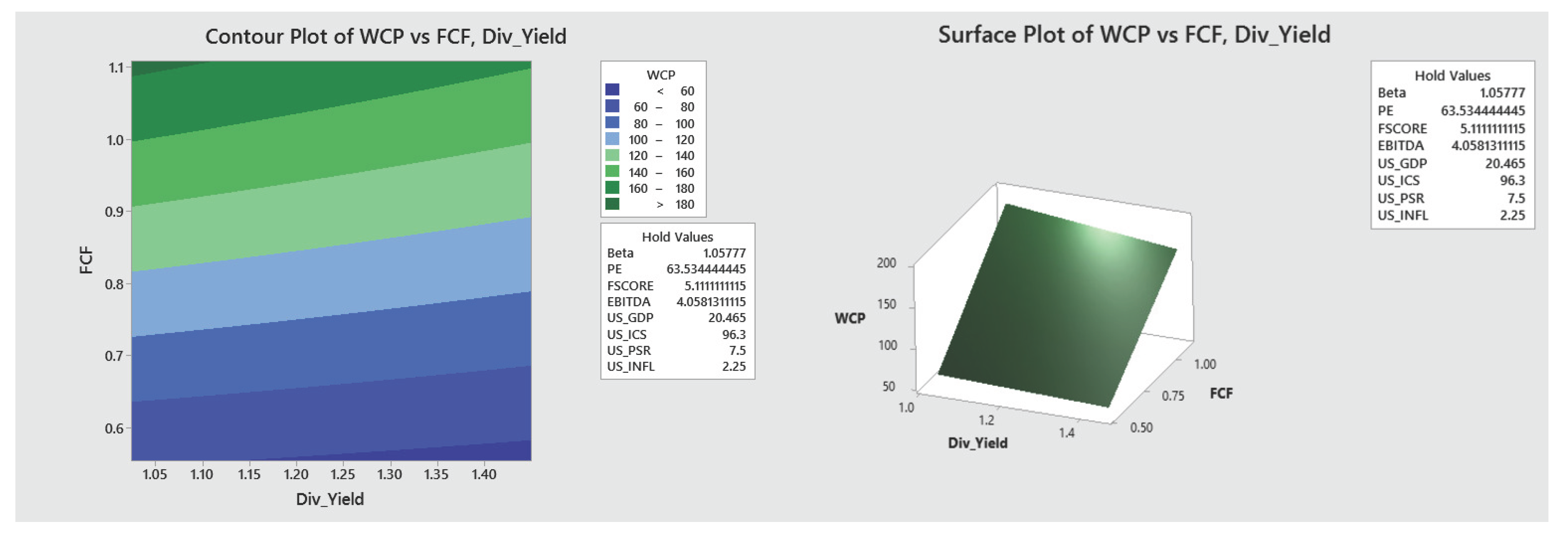This screenshot has height=539, width=1568.
Task: Select the 100 – 120 light blue swatch
Action: (x=612, y=139)
